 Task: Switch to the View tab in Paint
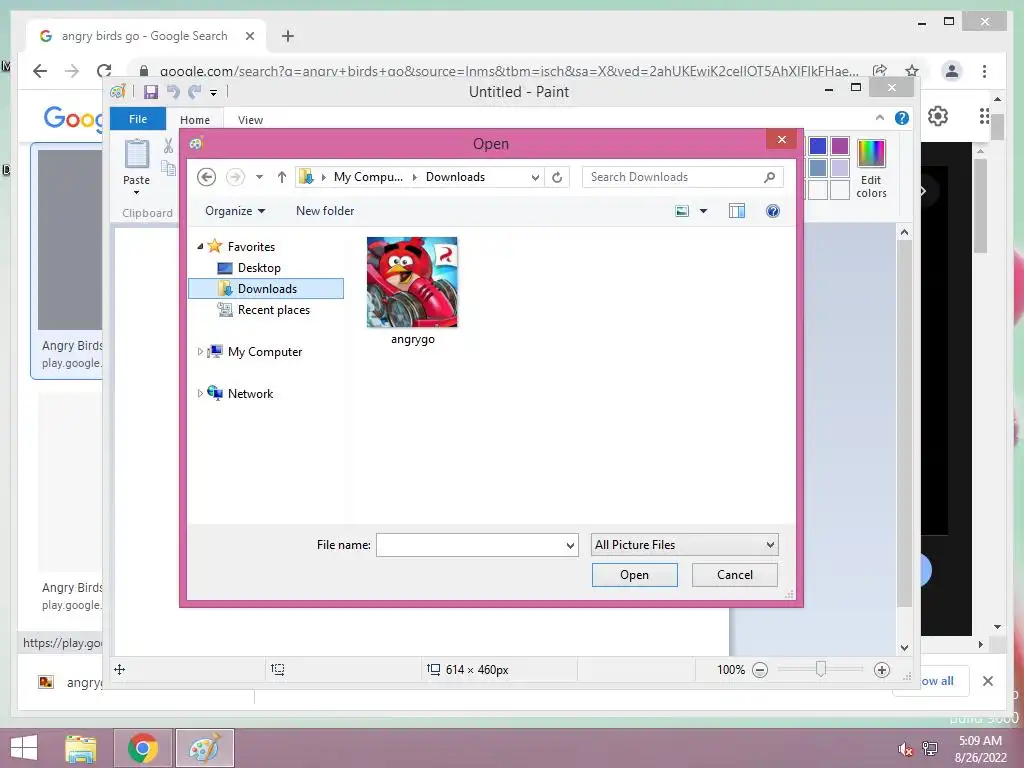click(x=250, y=120)
